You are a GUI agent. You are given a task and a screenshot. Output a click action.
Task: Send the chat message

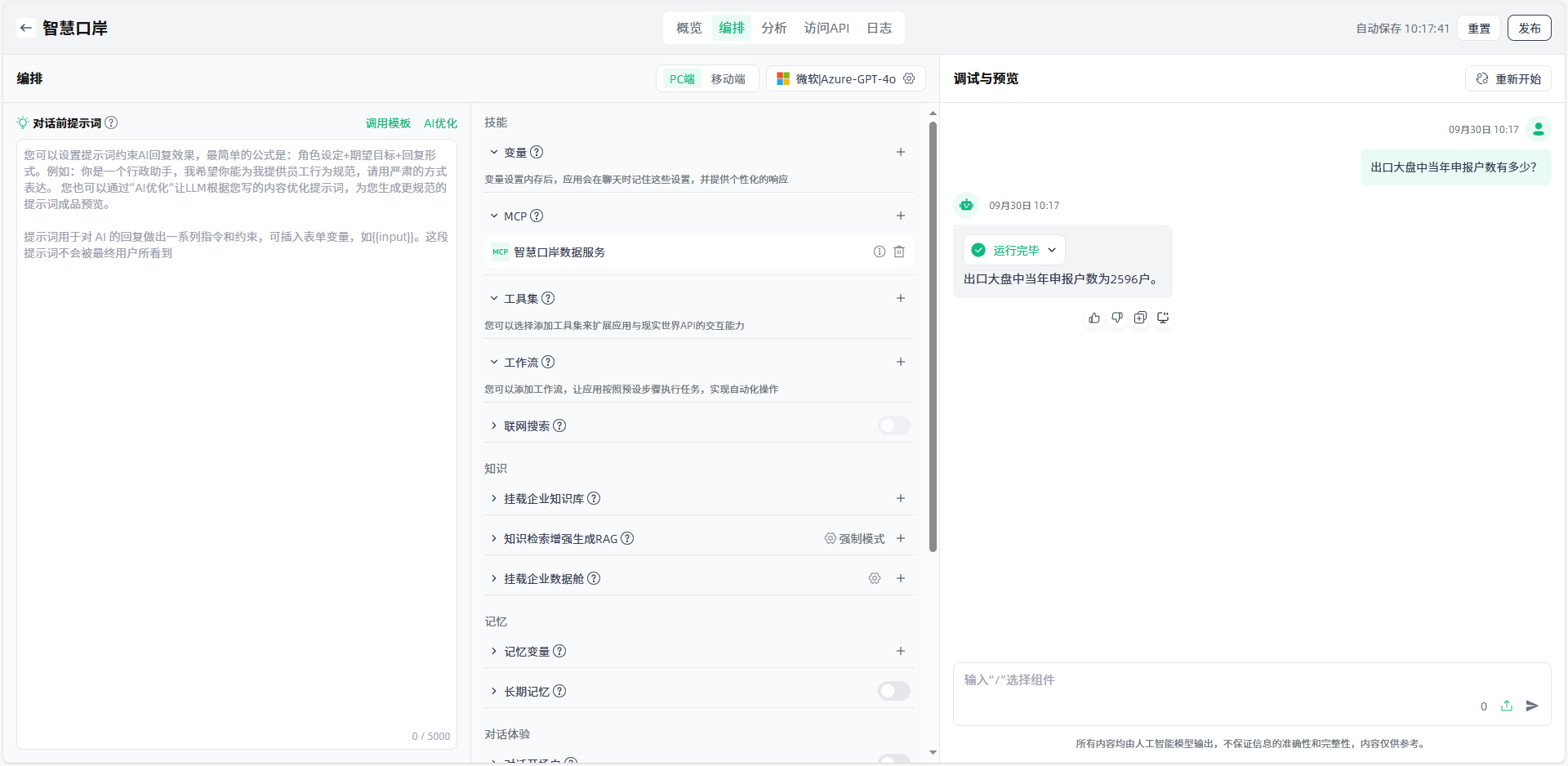click(1532, 706)
